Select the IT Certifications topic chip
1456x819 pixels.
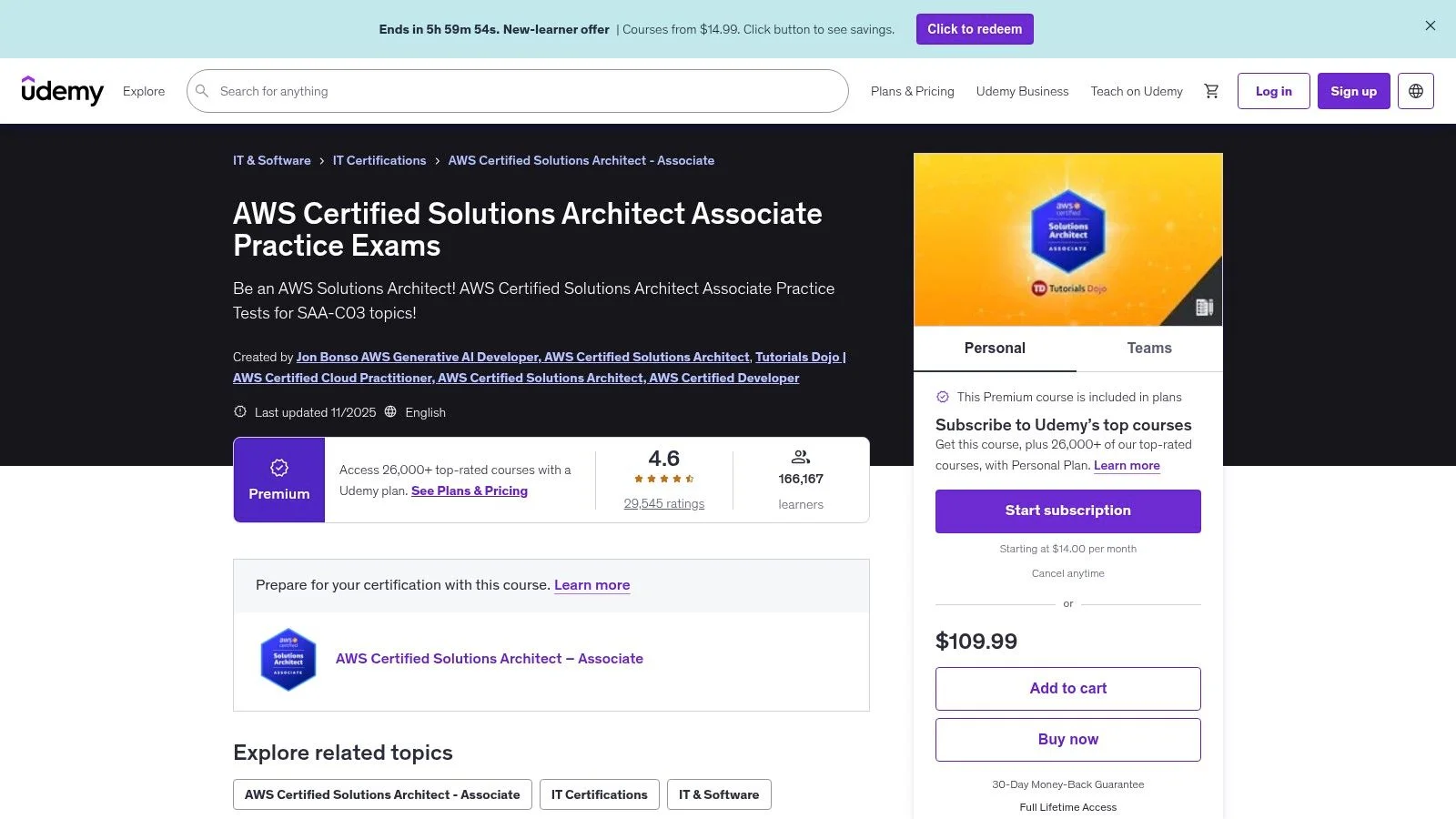click(600, 794)
